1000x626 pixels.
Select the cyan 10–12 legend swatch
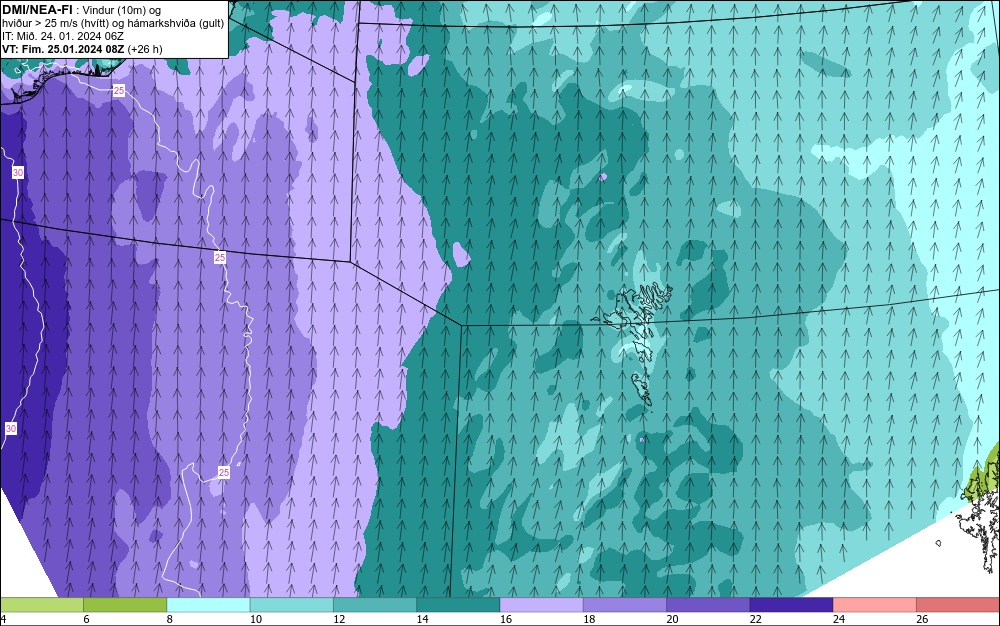291,604
